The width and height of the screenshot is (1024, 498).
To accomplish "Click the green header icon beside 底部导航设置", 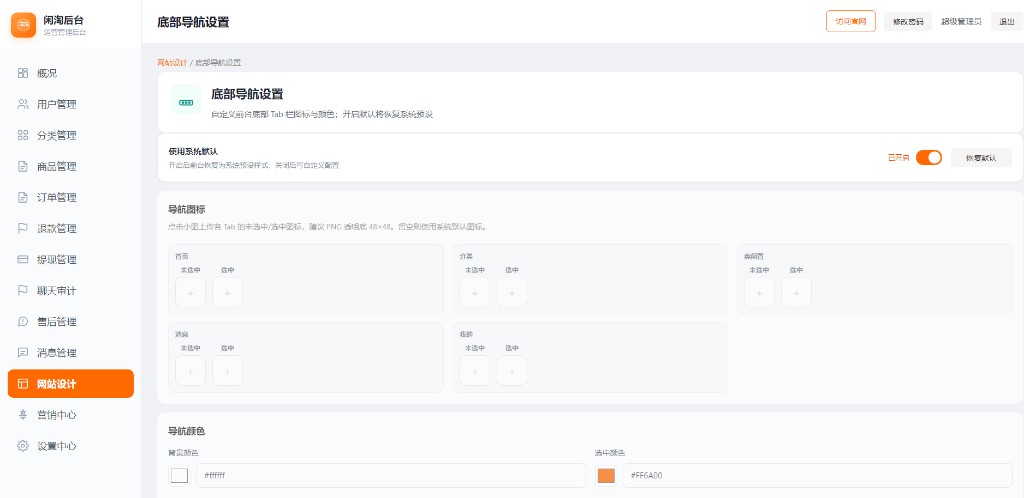I will click(186, 102).
